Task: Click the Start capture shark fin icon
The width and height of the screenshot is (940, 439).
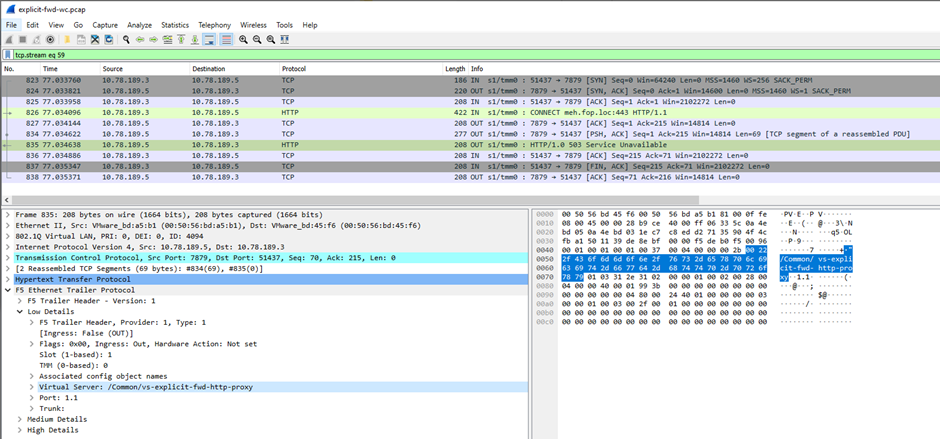Action: point(9,39)
